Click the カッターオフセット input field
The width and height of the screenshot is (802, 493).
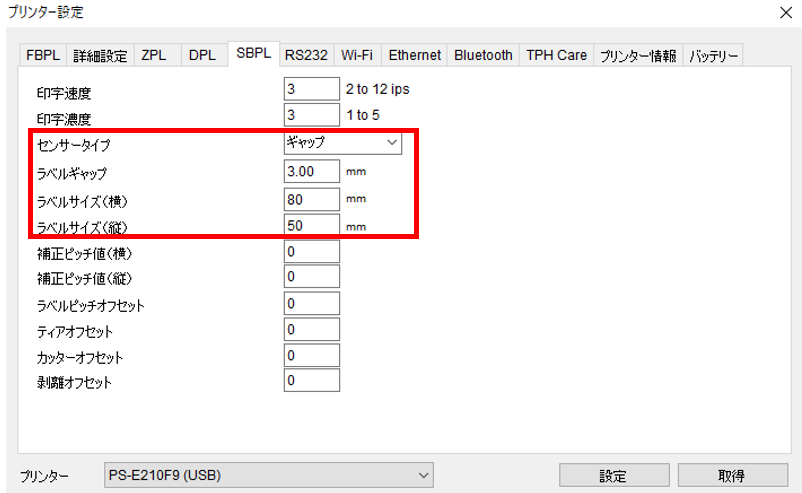pos(311,356)
